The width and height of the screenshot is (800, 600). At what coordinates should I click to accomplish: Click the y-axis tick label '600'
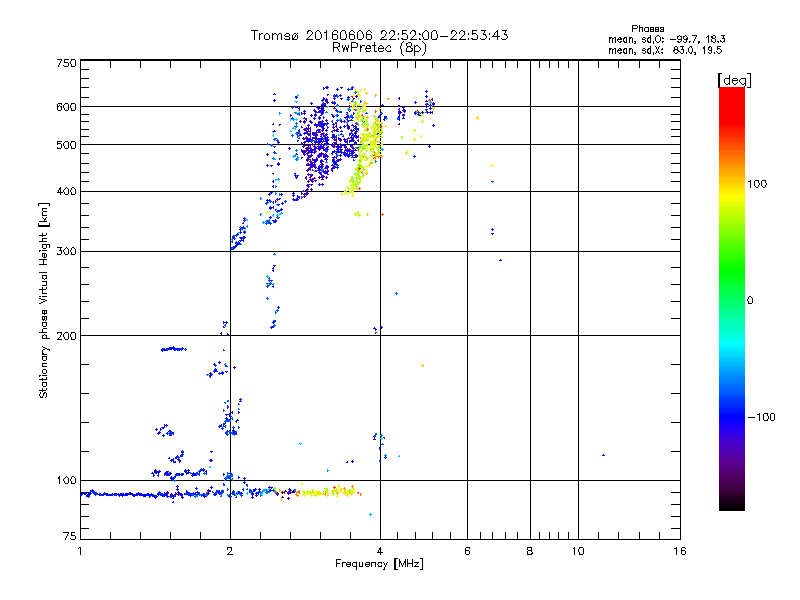coord(66,107)
